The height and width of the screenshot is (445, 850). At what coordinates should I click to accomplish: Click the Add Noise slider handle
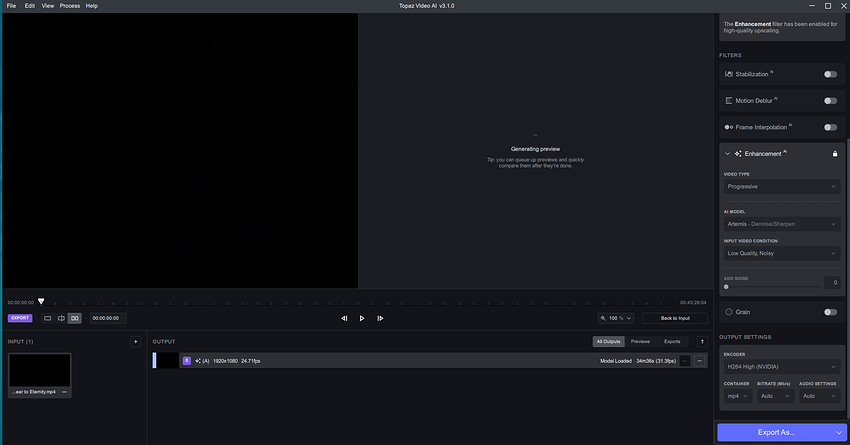pos(726,287)
